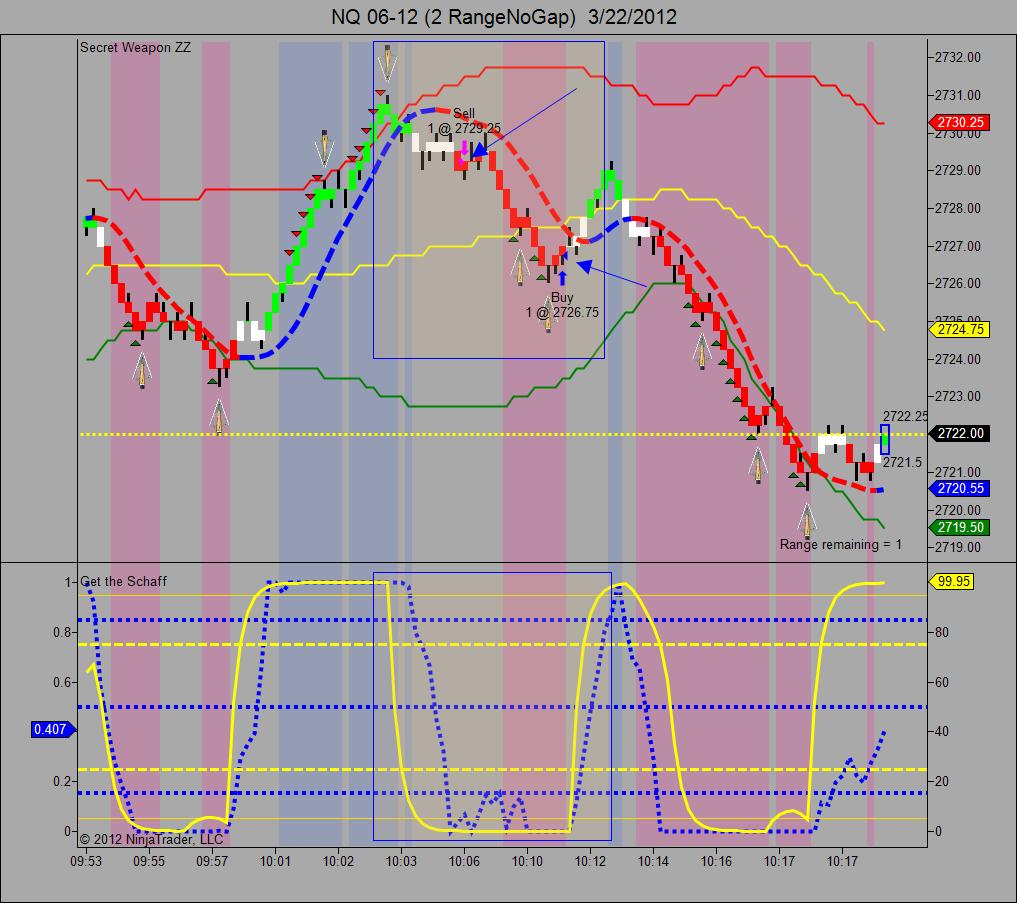Screen dimensions: 1017x903
Task: Click the 2727.00 price axis label
Action: pos(958,246)
